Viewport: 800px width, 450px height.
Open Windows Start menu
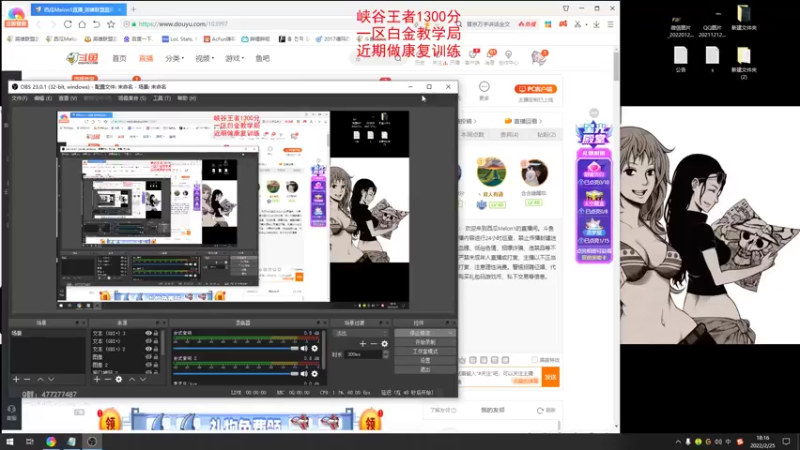[x=10, y=442]
